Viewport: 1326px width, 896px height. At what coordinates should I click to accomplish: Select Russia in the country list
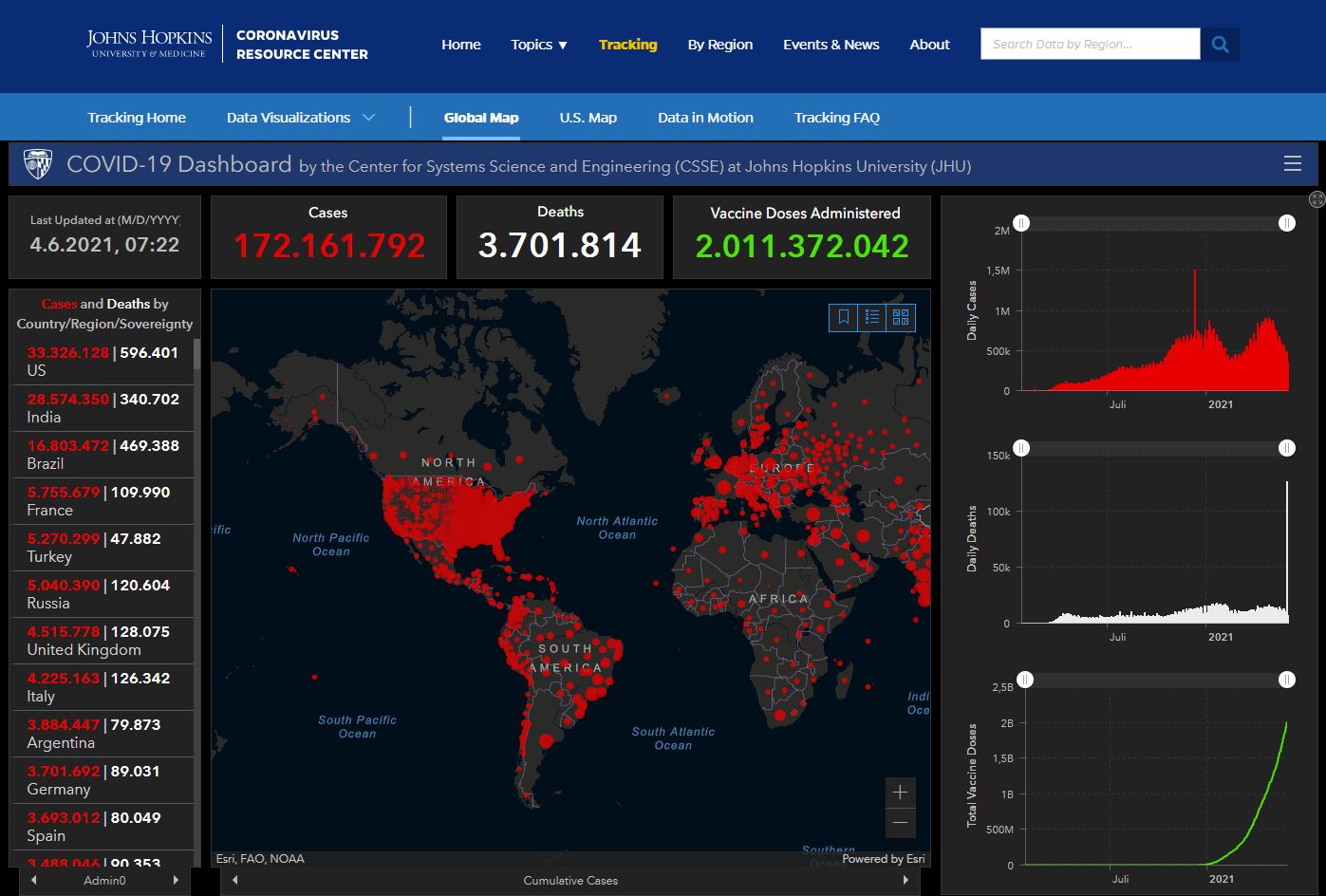coord(103,594)
